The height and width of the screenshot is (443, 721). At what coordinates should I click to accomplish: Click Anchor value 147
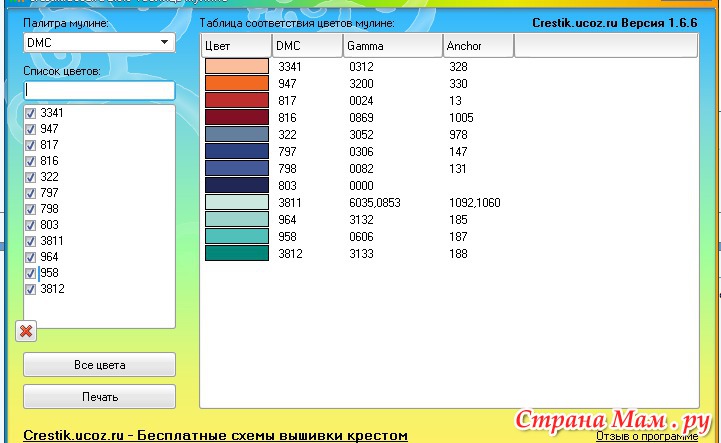[458, 152]
